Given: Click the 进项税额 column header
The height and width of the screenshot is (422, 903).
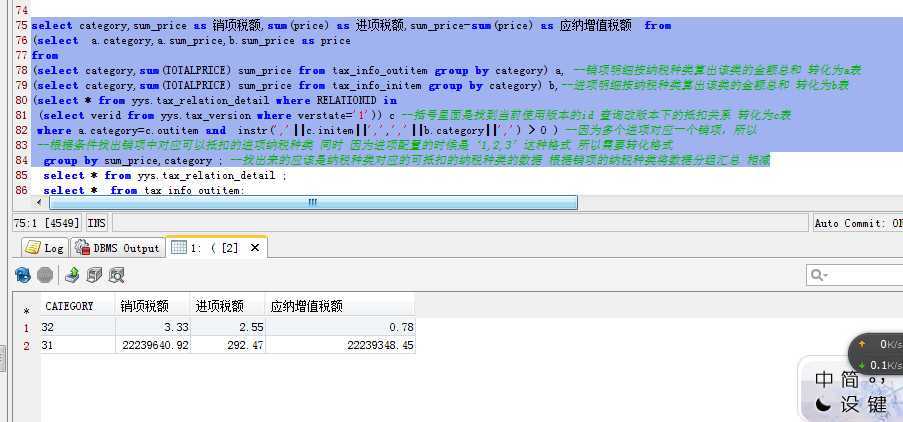Looking at the screenshot, I should [x=227, y=306].
